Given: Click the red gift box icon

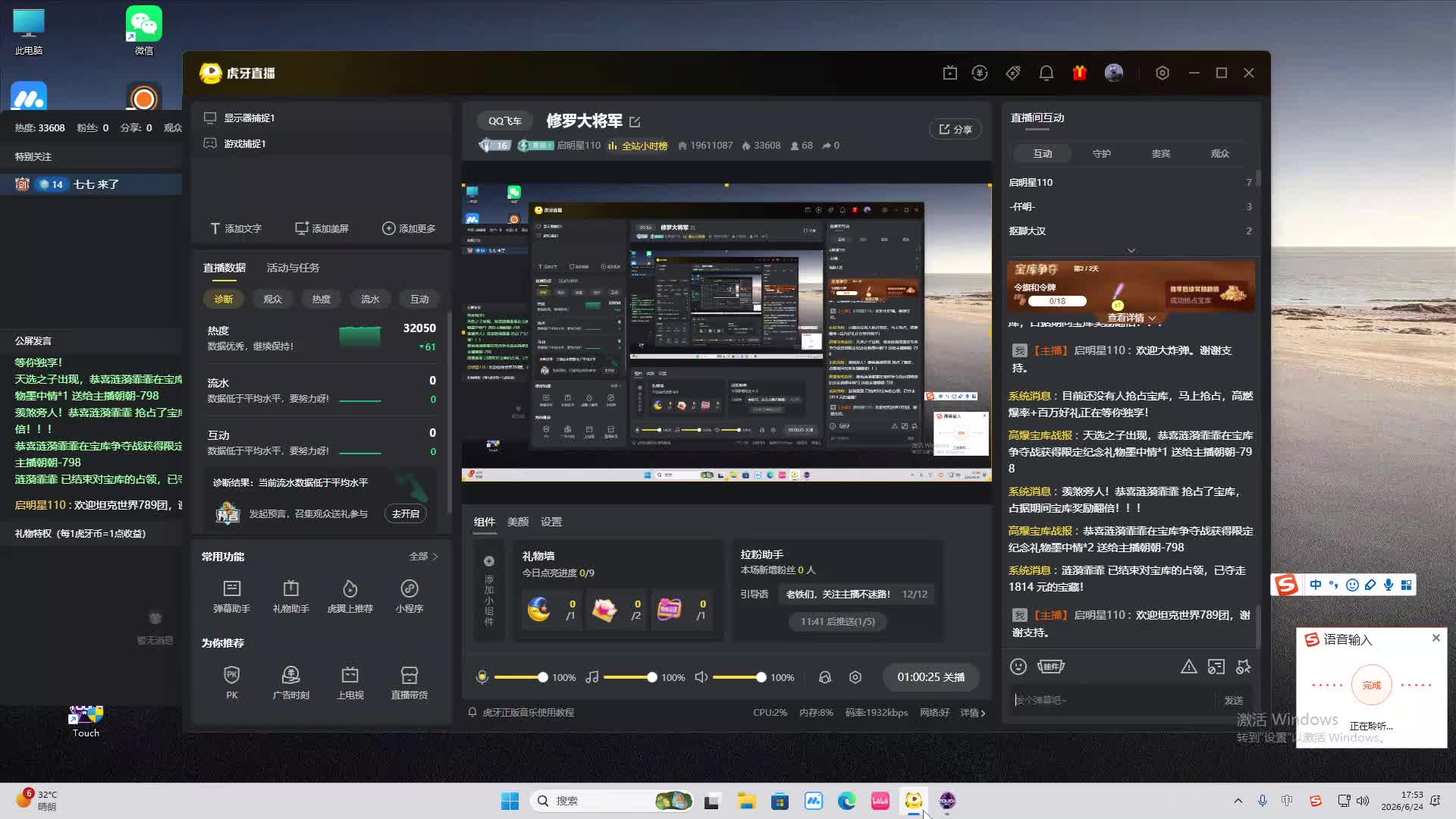Looking at the screenshot, I should [x=1080, y=73].
